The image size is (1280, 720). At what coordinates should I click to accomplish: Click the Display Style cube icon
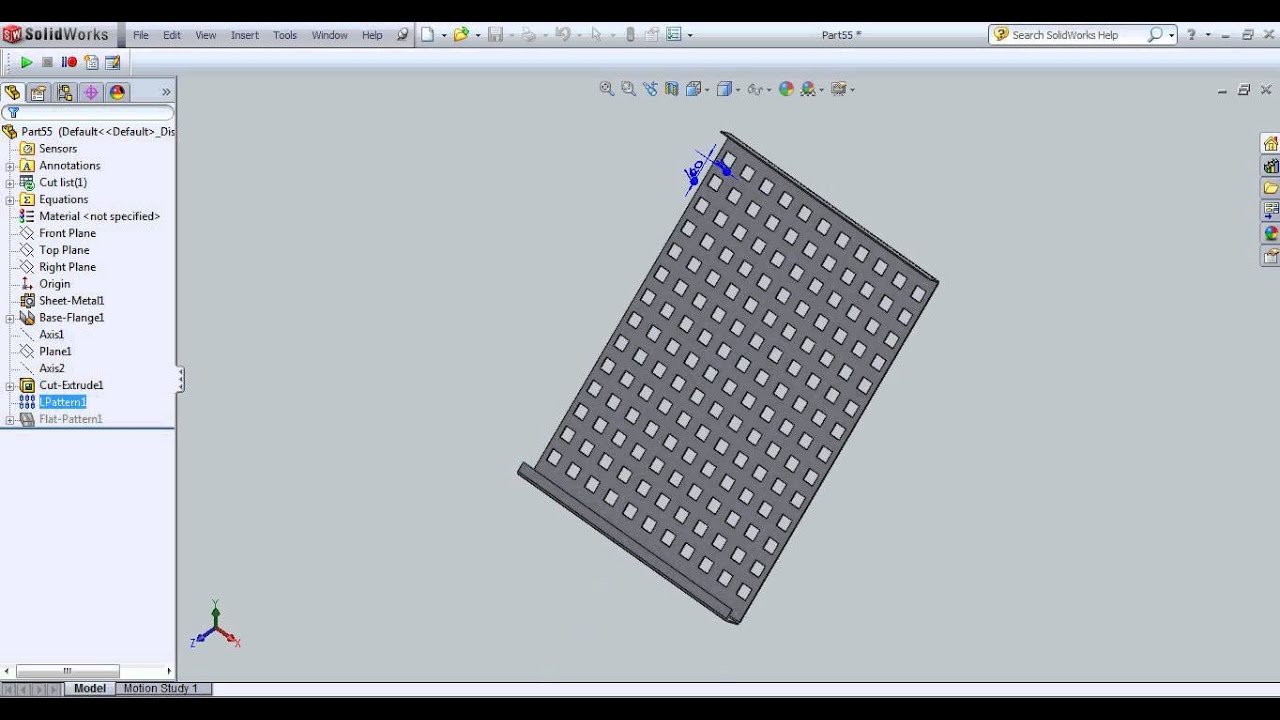click(x=724, y=89)
